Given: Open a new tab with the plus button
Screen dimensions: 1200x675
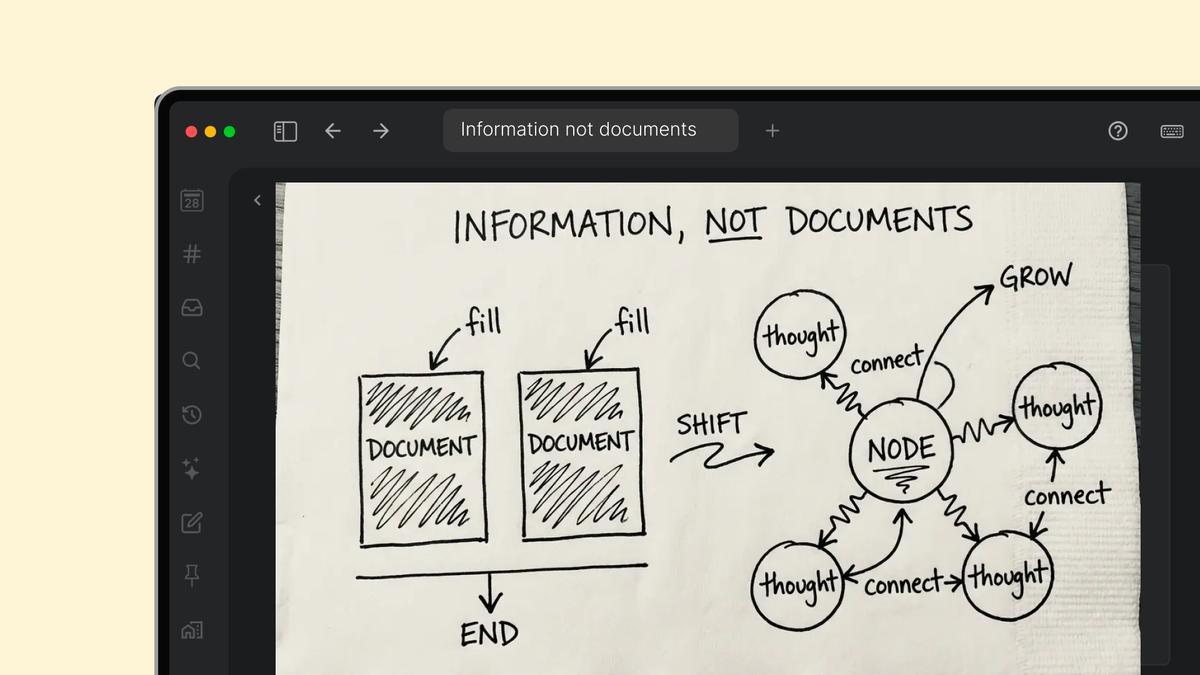Looking at the screenshot, I should [x=772, y=130].
